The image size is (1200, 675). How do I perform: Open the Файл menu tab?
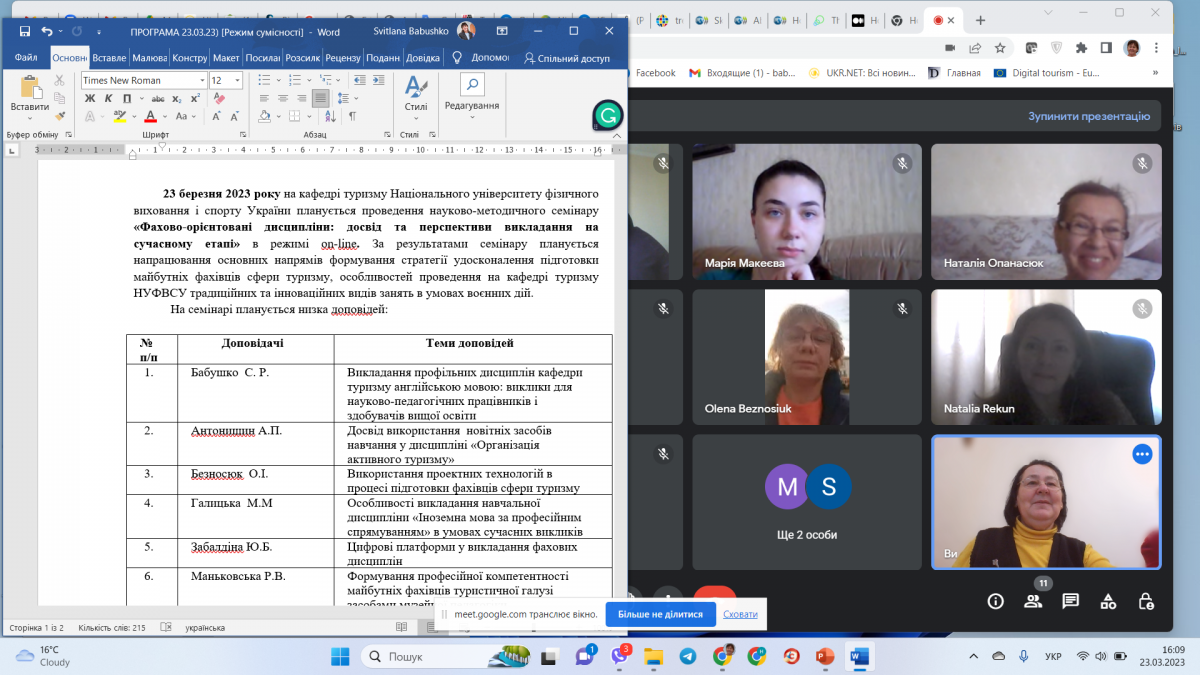click(27, 58)
